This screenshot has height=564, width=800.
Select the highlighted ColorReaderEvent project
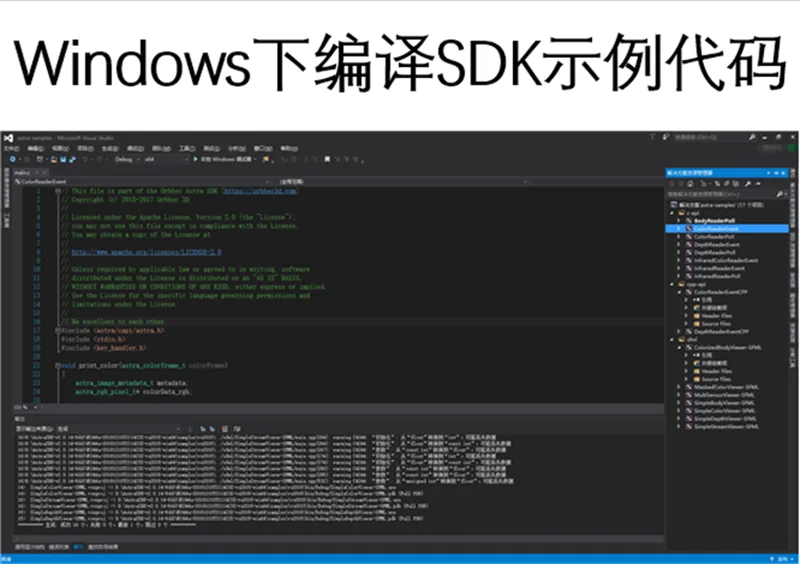(x=727, y=229)
